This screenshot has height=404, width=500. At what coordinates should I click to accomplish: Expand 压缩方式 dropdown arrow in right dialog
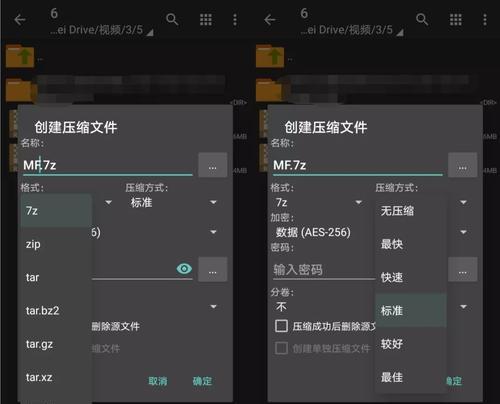point(463,202)
